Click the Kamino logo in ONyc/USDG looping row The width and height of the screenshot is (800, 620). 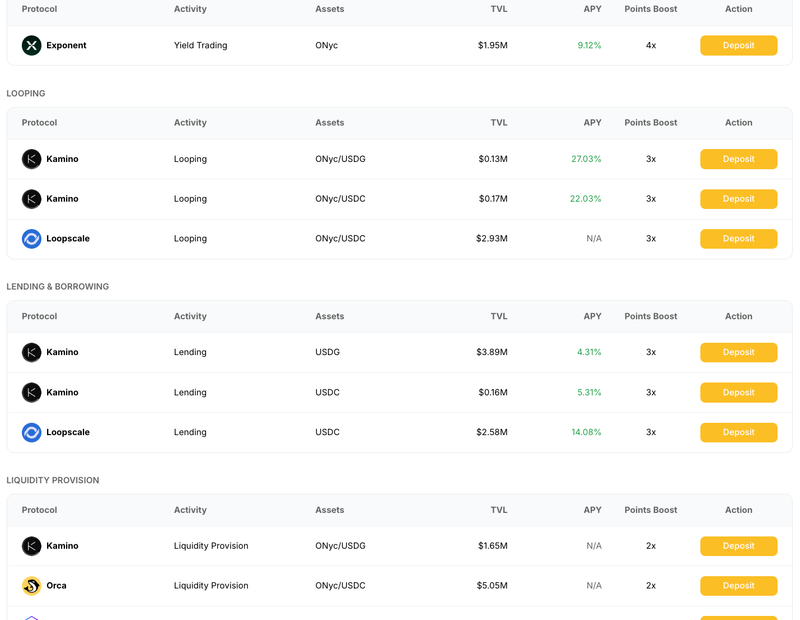(x=31, y=159)
